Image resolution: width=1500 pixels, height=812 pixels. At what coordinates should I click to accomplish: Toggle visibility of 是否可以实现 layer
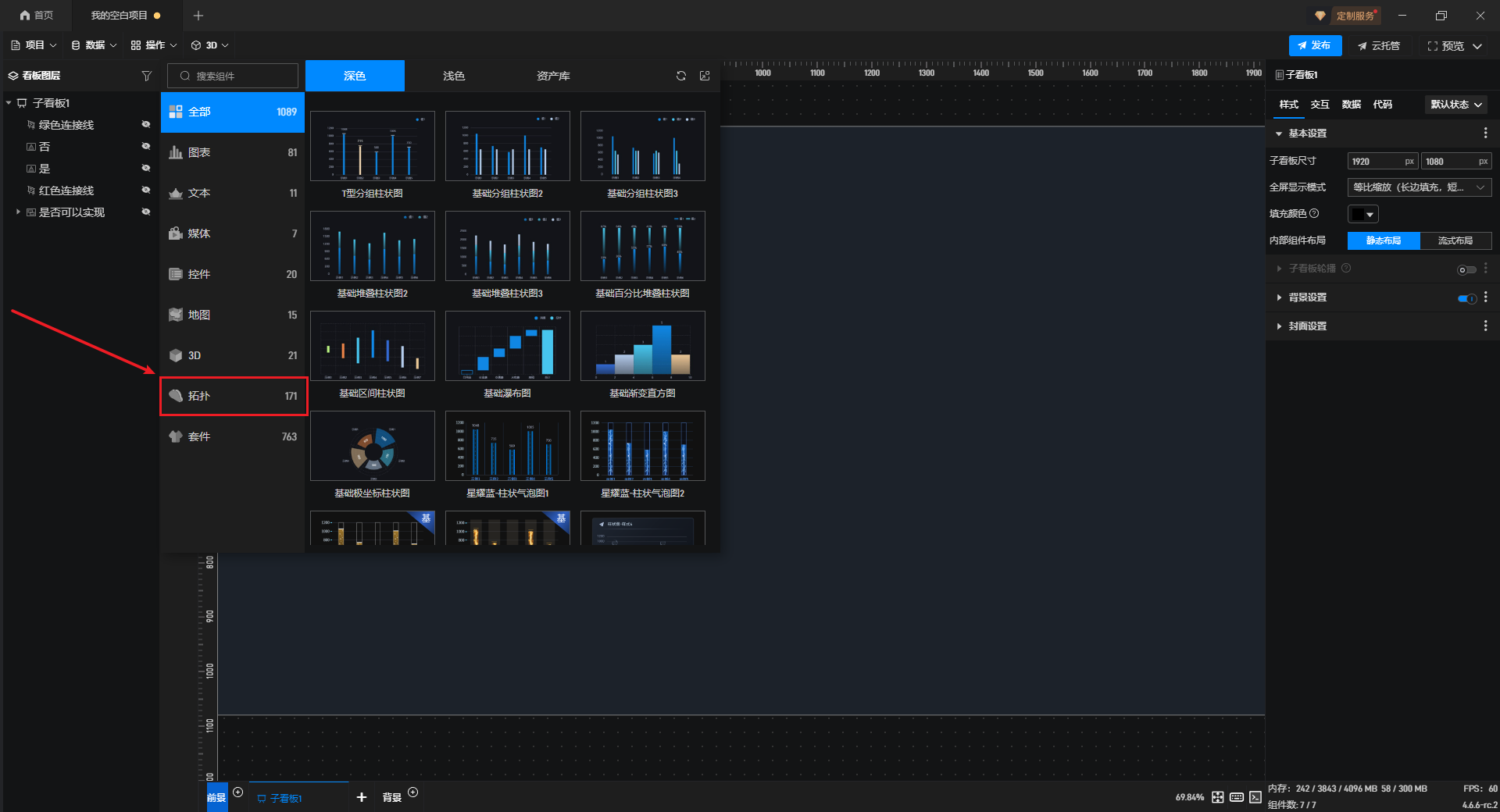(x=145, y=212)
